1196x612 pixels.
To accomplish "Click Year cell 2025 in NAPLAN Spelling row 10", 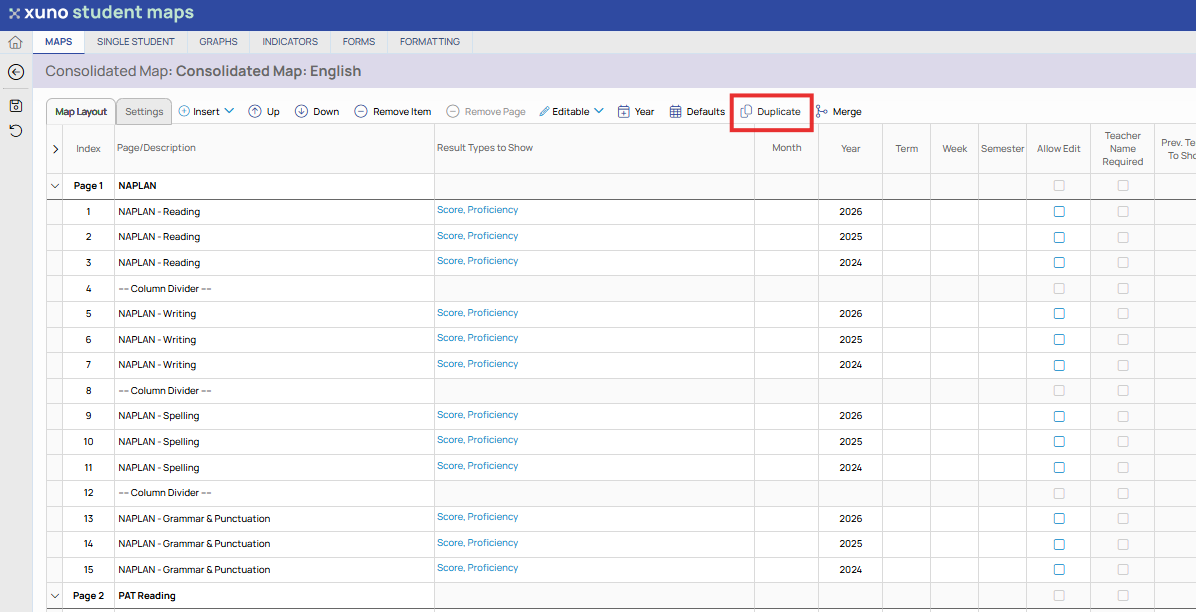I will click(850, 442).
